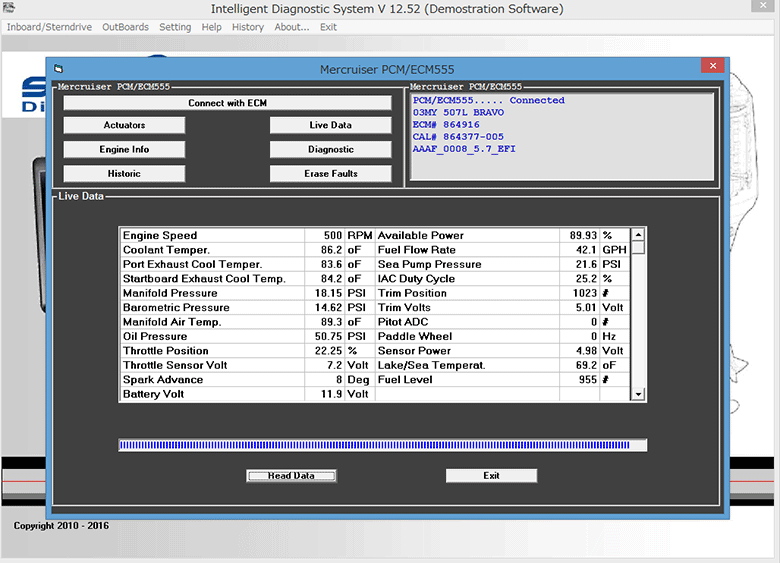
Task: Click the Connect with ECM button
Action: [227, 103]
